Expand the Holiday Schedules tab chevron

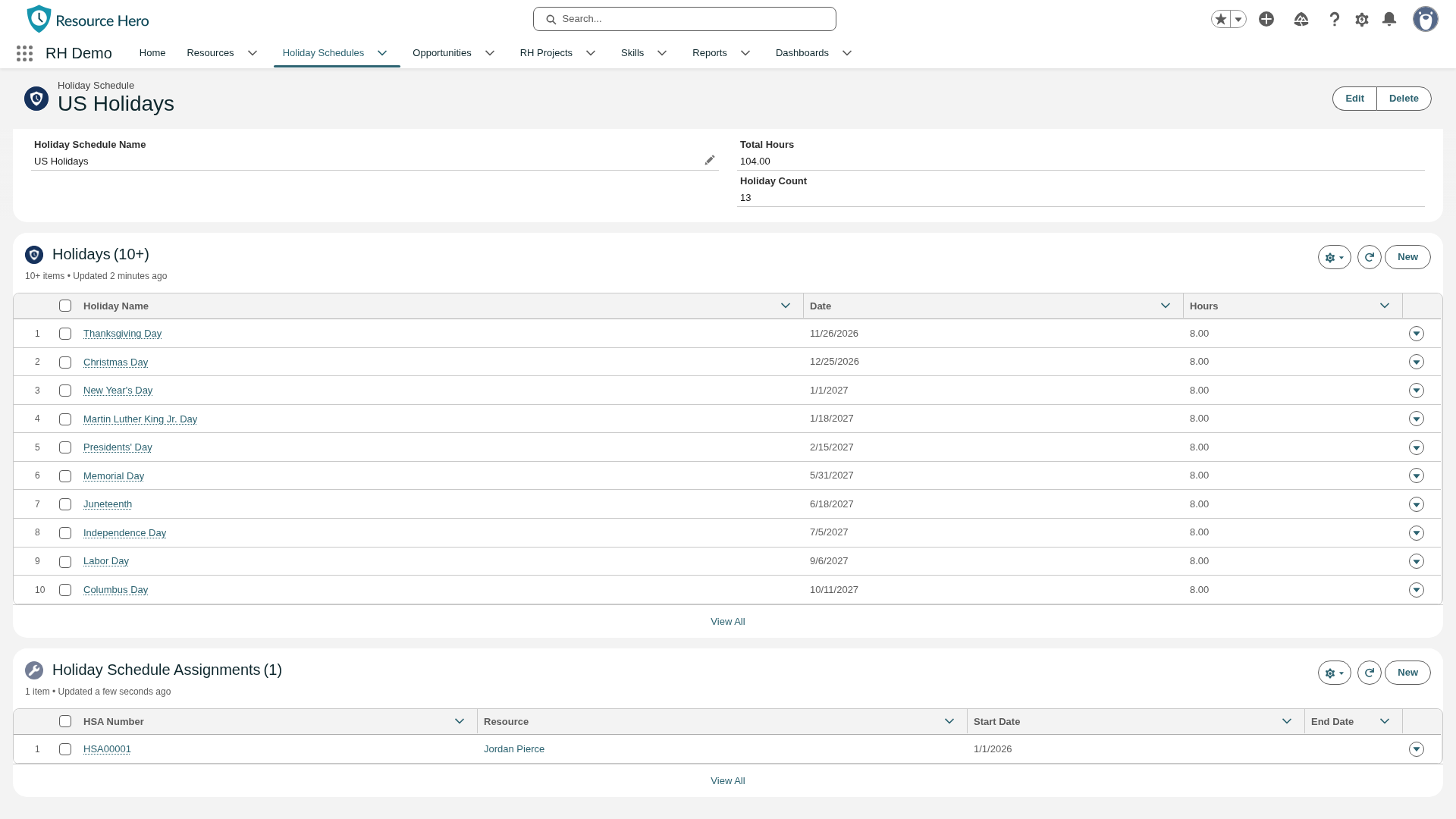pyautogui.click(x=382, y=53)
